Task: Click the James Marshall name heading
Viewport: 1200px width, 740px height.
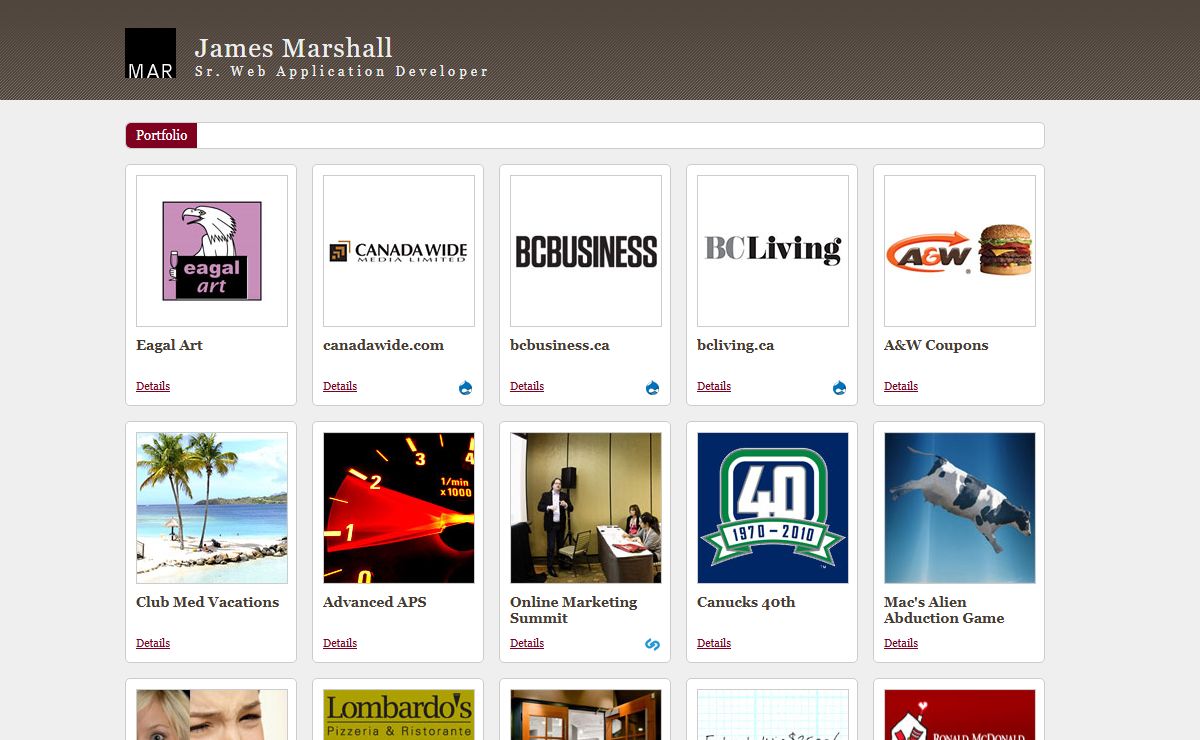Action: [293, 48]
